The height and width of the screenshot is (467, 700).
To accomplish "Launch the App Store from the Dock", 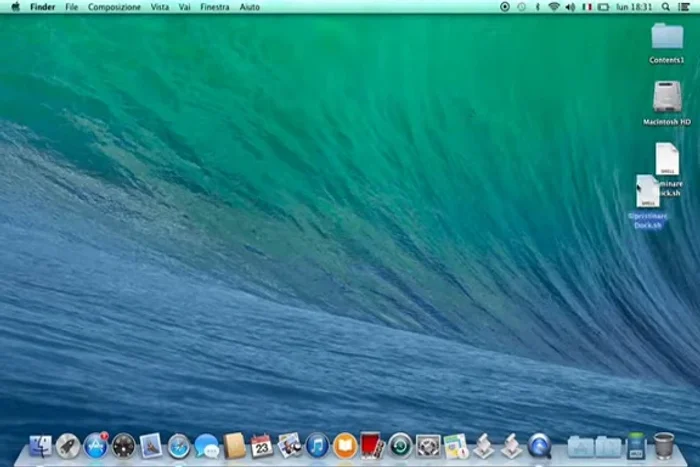I will click(96, 445).
